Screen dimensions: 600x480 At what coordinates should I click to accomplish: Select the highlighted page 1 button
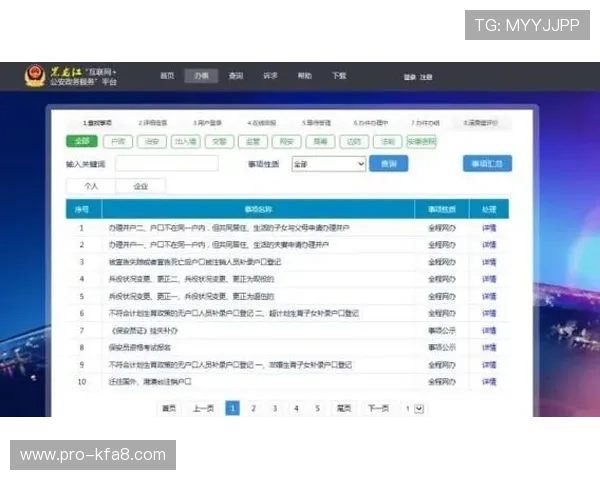coord(232,408)
